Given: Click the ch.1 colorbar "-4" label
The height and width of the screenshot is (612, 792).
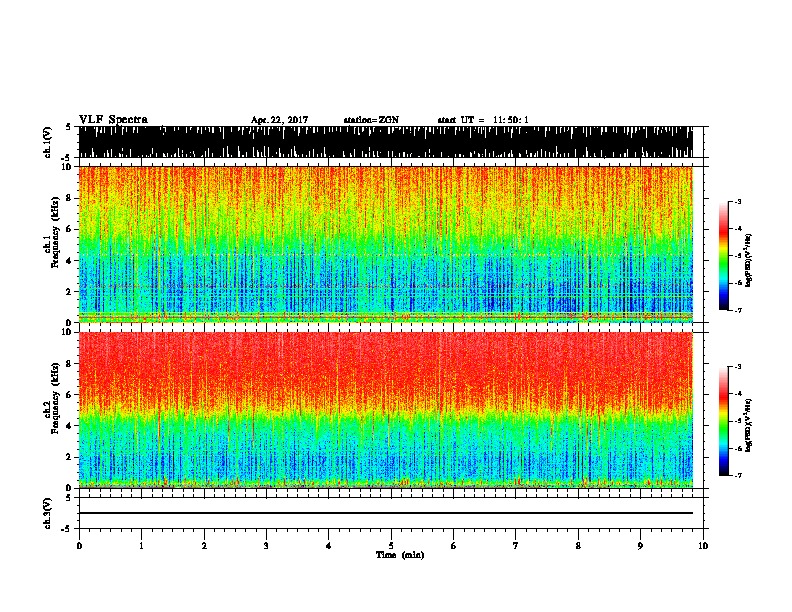Looking at the screenshot, I should pyautogui.click(x=738, y=229).
